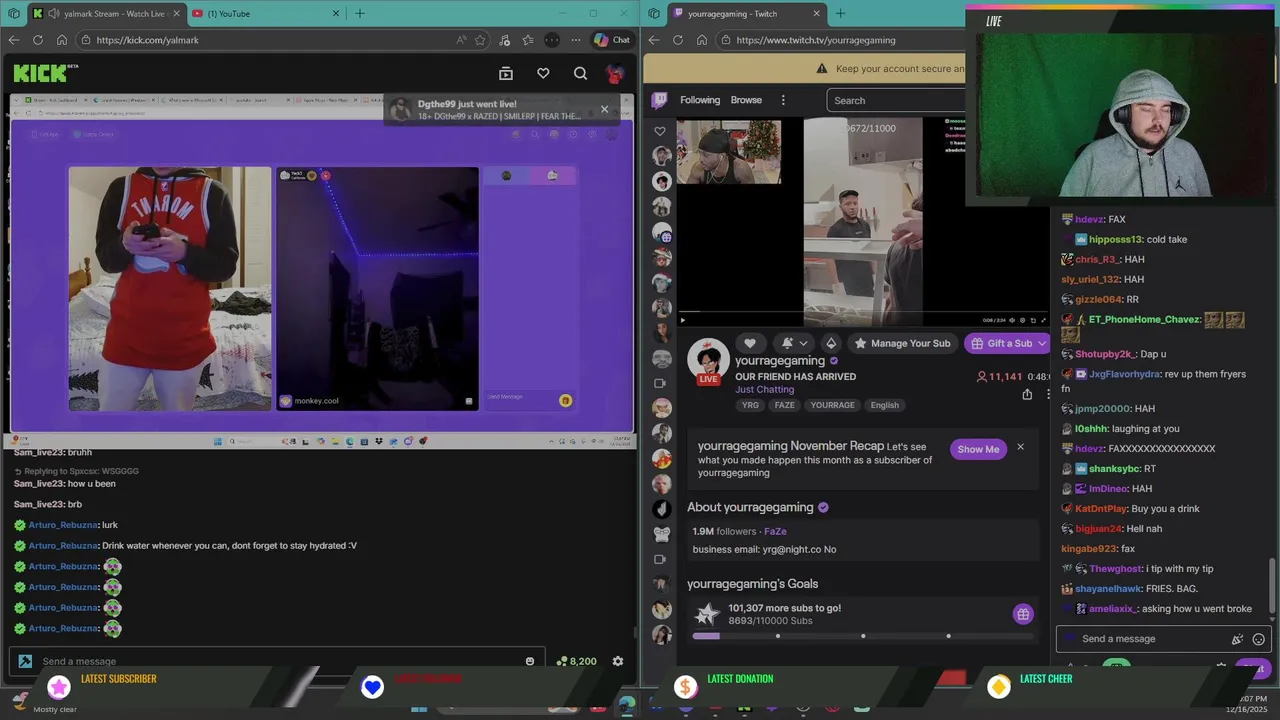Dismiss the Dgthe99 went live notification

coord(604,109)
